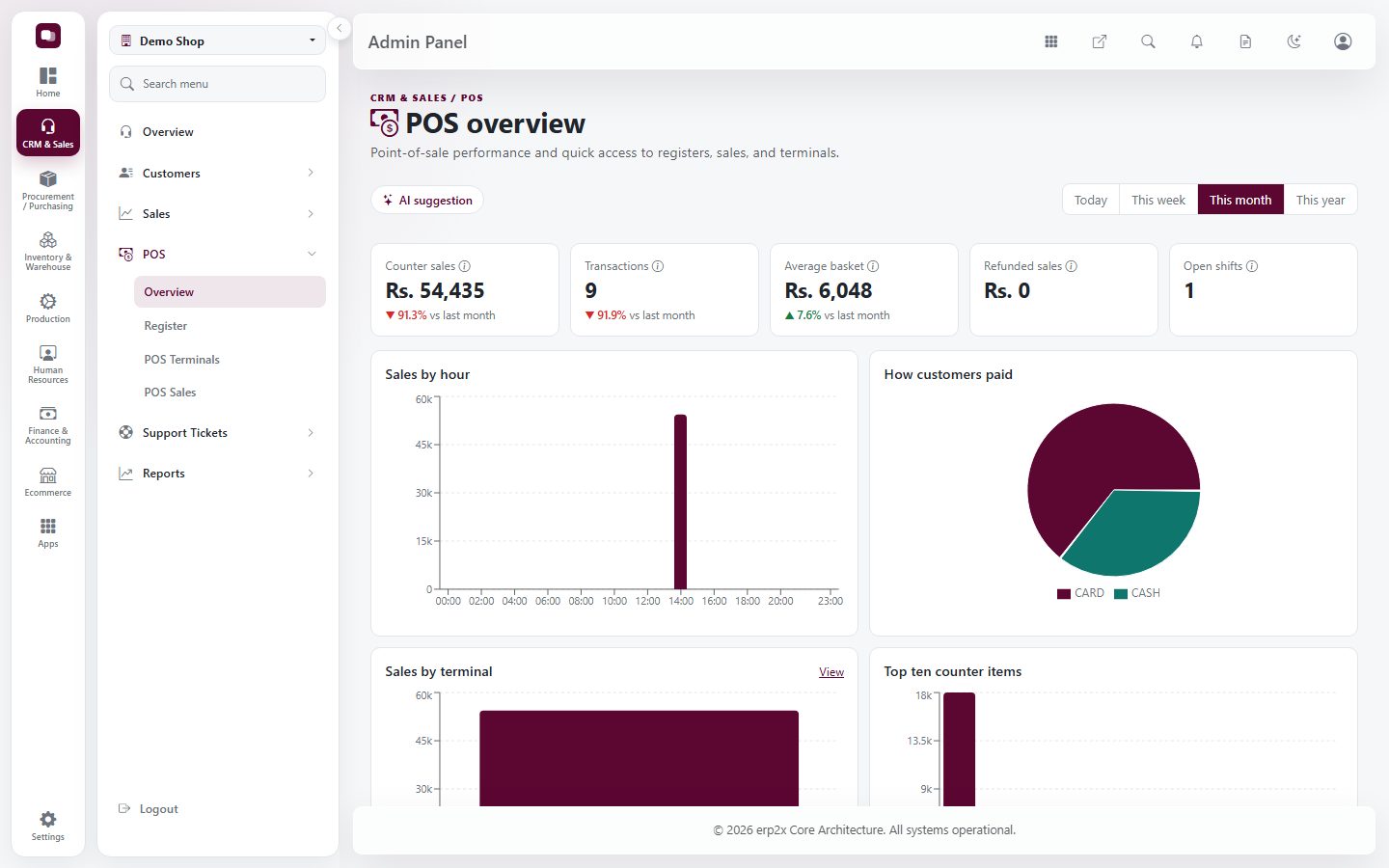
Task: Open the user profile icon
Action: pos(1343,41)
